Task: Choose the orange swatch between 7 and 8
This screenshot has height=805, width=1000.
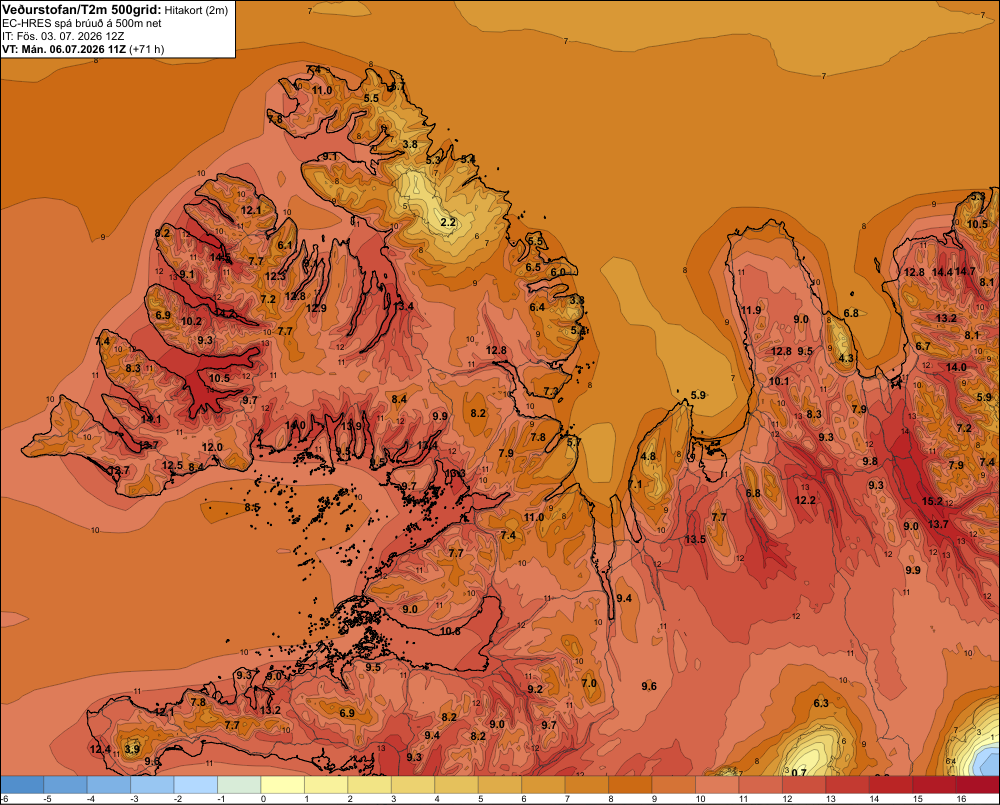Action: point(587,785)
